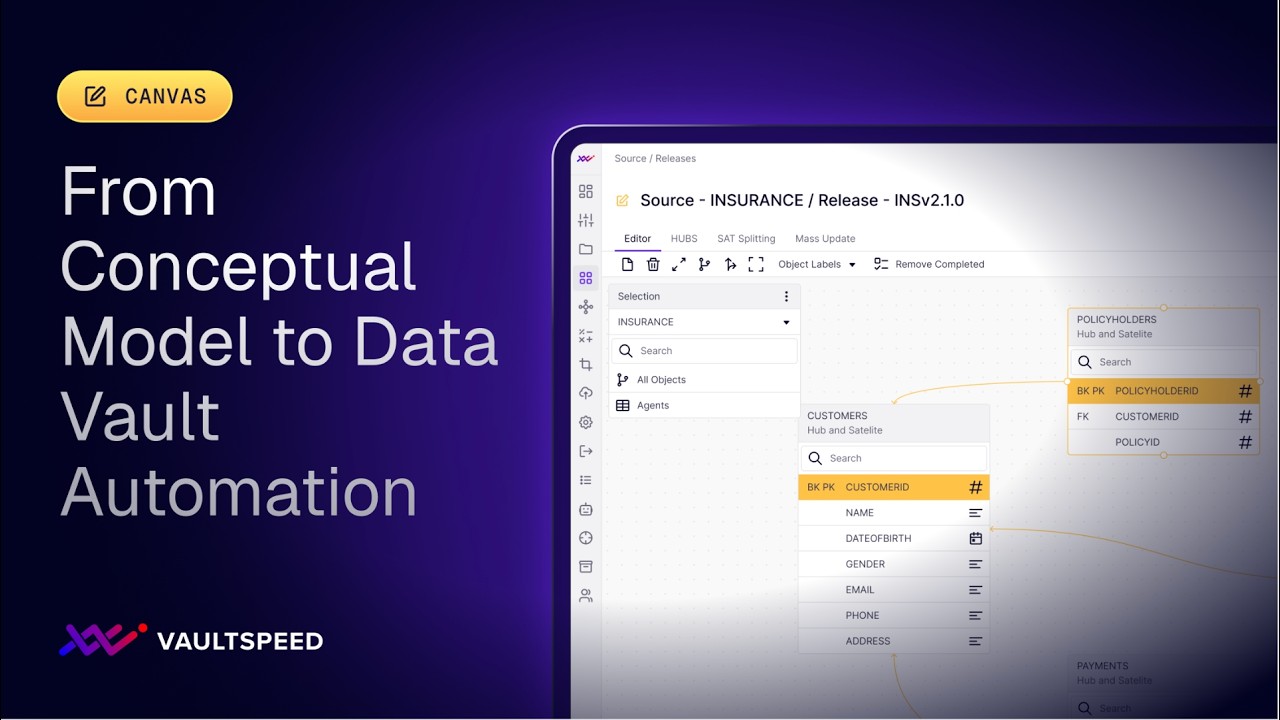The image size is (1280, 720).
Task: Click the yellow edit icon beside release title
Action: point(622,200)
